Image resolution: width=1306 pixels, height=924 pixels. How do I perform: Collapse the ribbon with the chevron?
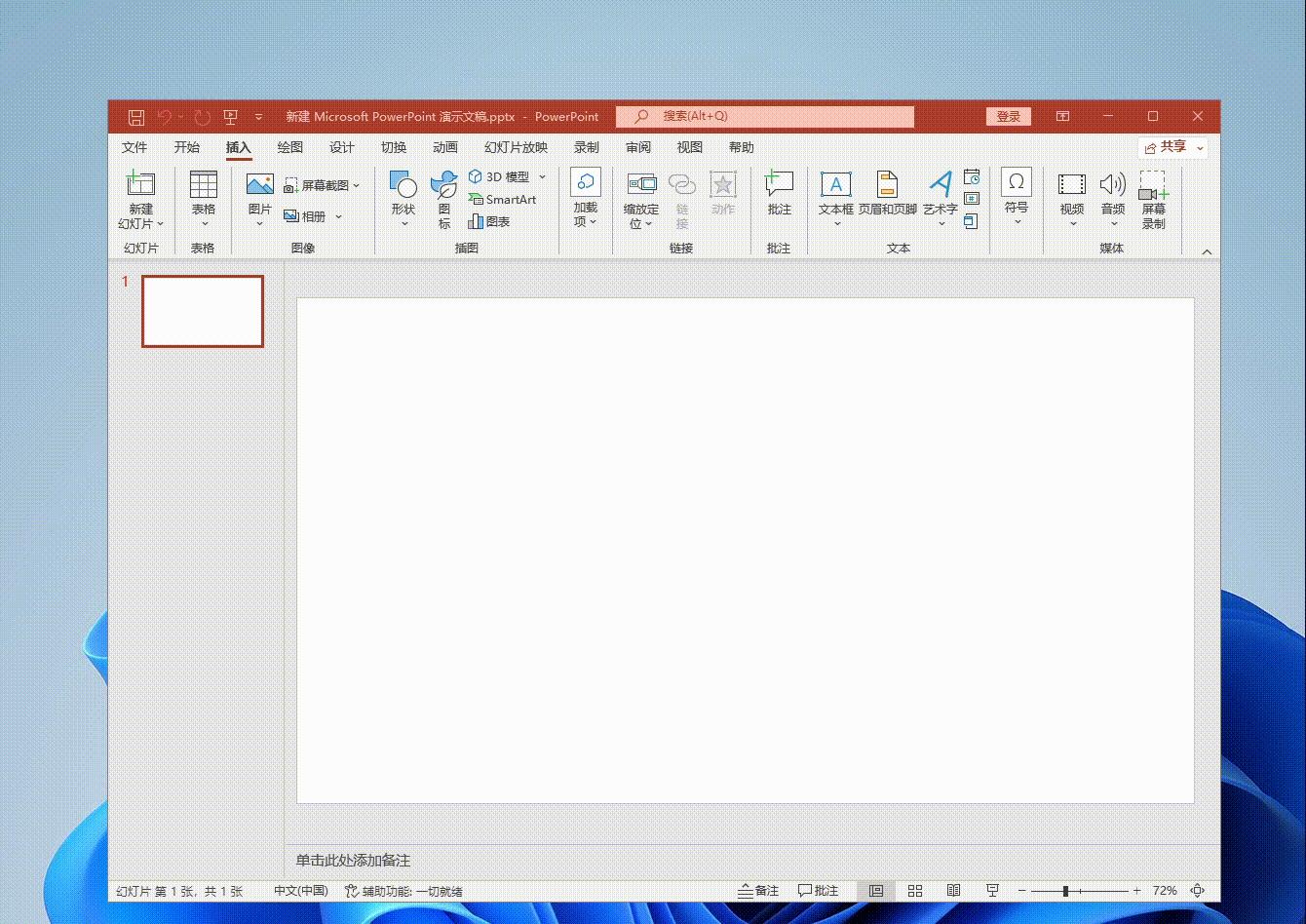(1207, 251)
